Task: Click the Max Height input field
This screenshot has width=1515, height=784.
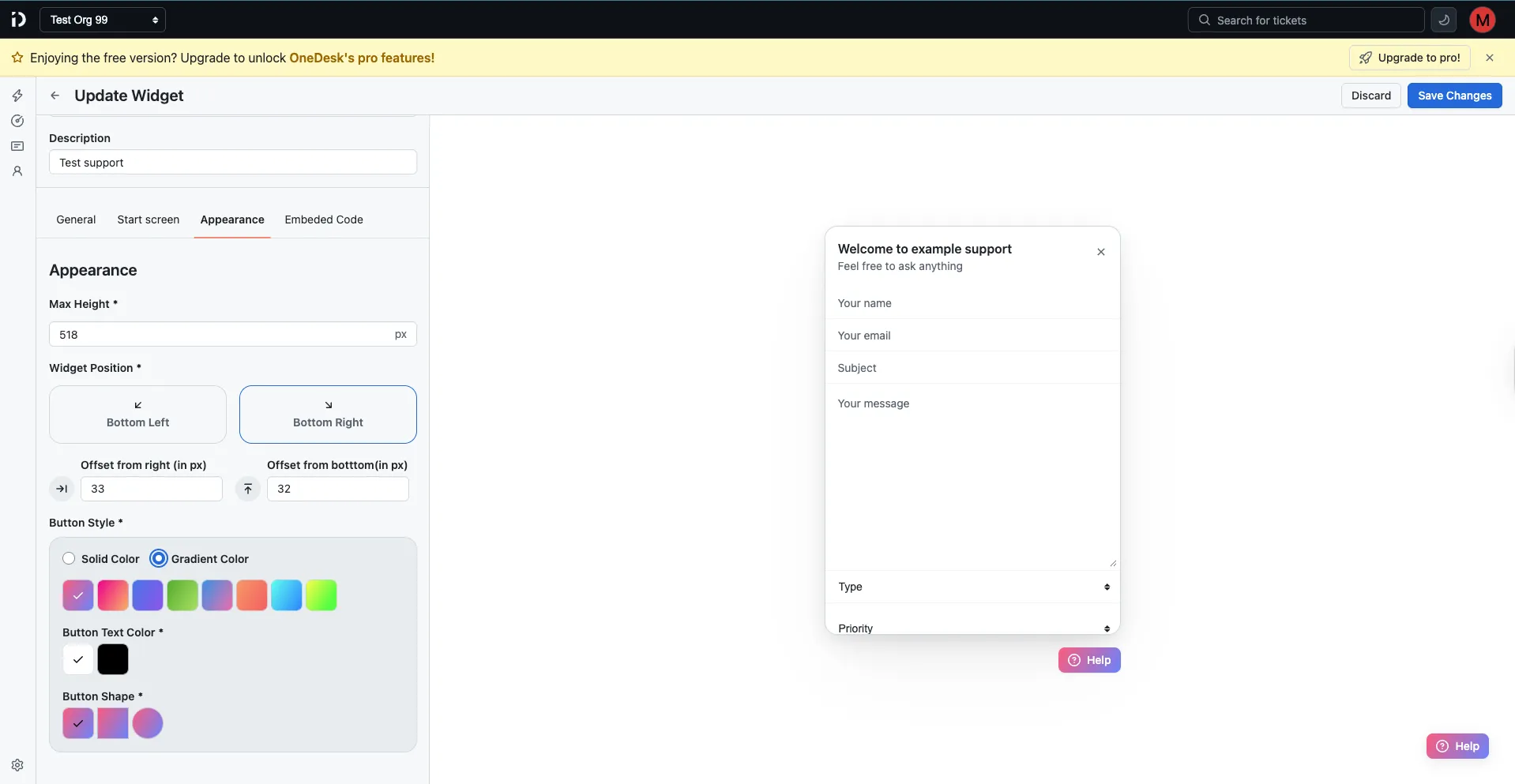Action: [231, 334]
